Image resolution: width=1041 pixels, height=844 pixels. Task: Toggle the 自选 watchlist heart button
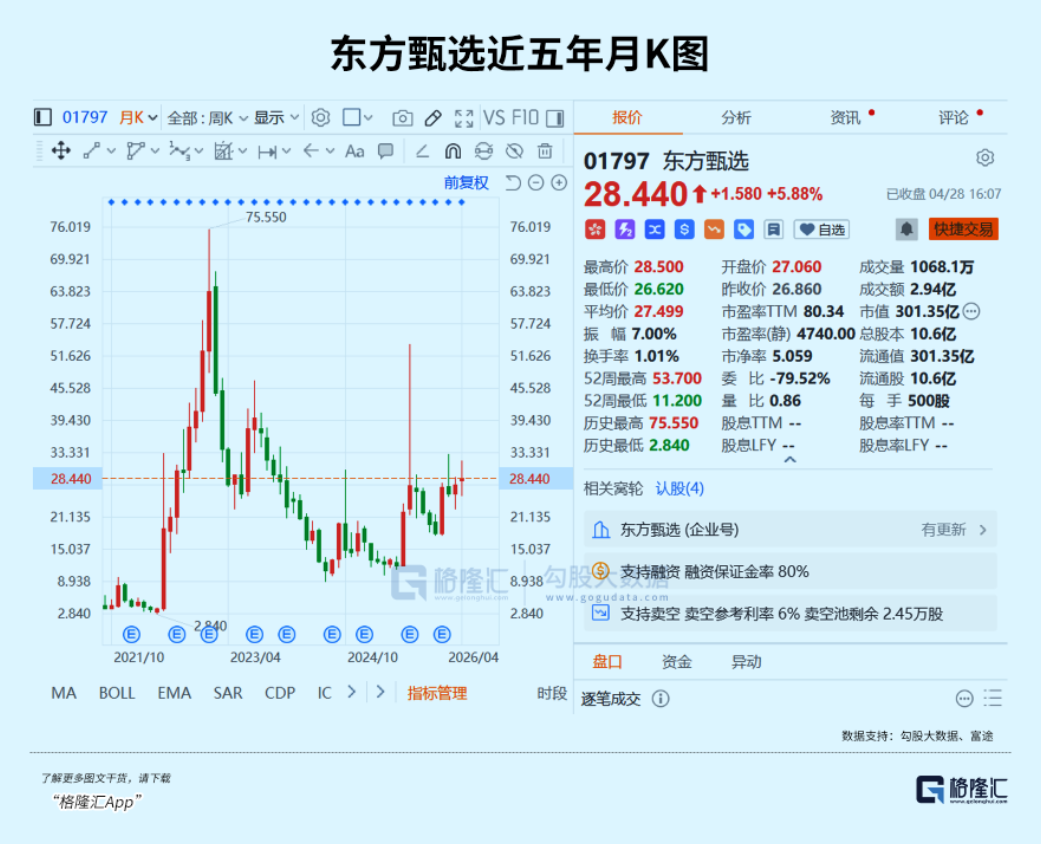click(821, 229)
